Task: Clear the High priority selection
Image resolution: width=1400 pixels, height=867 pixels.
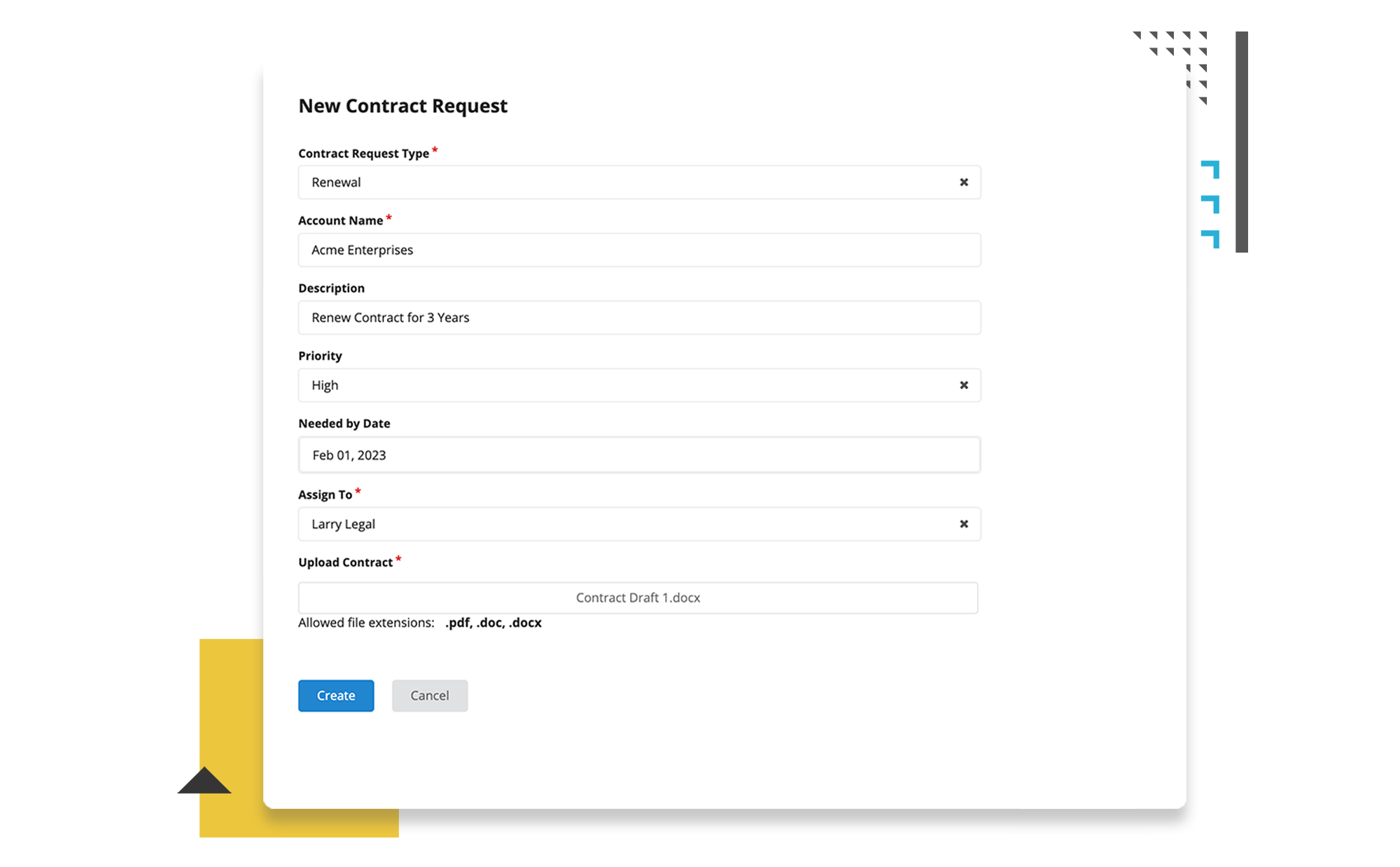Action: (964, 385)
